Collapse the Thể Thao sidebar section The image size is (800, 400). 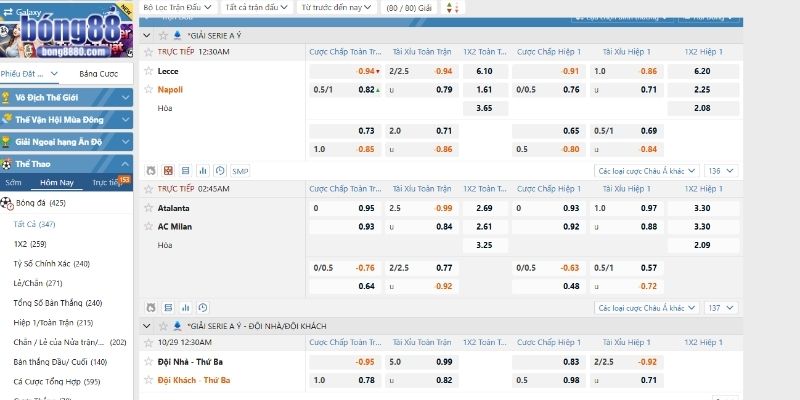[124, 164]
